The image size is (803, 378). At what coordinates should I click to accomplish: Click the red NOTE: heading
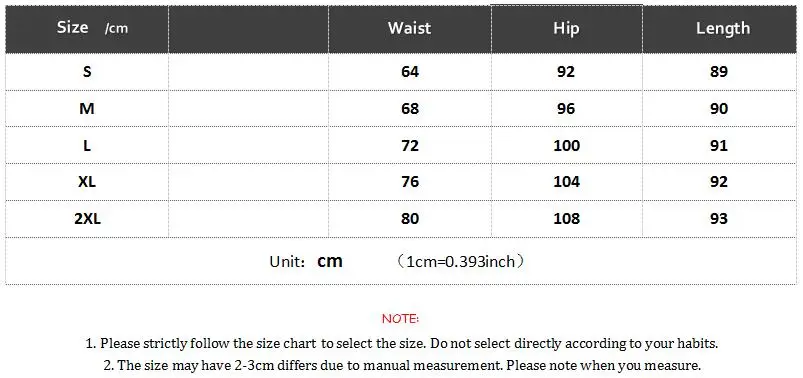point(400,319)
